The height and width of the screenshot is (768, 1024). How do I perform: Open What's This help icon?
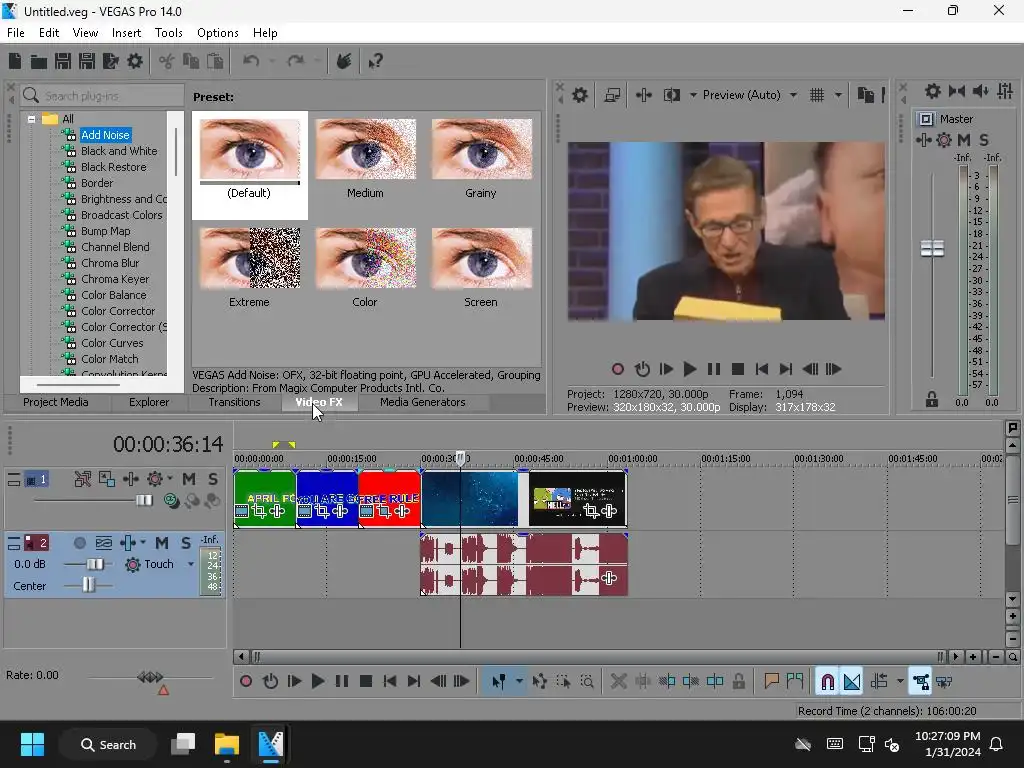click(376, 61)
